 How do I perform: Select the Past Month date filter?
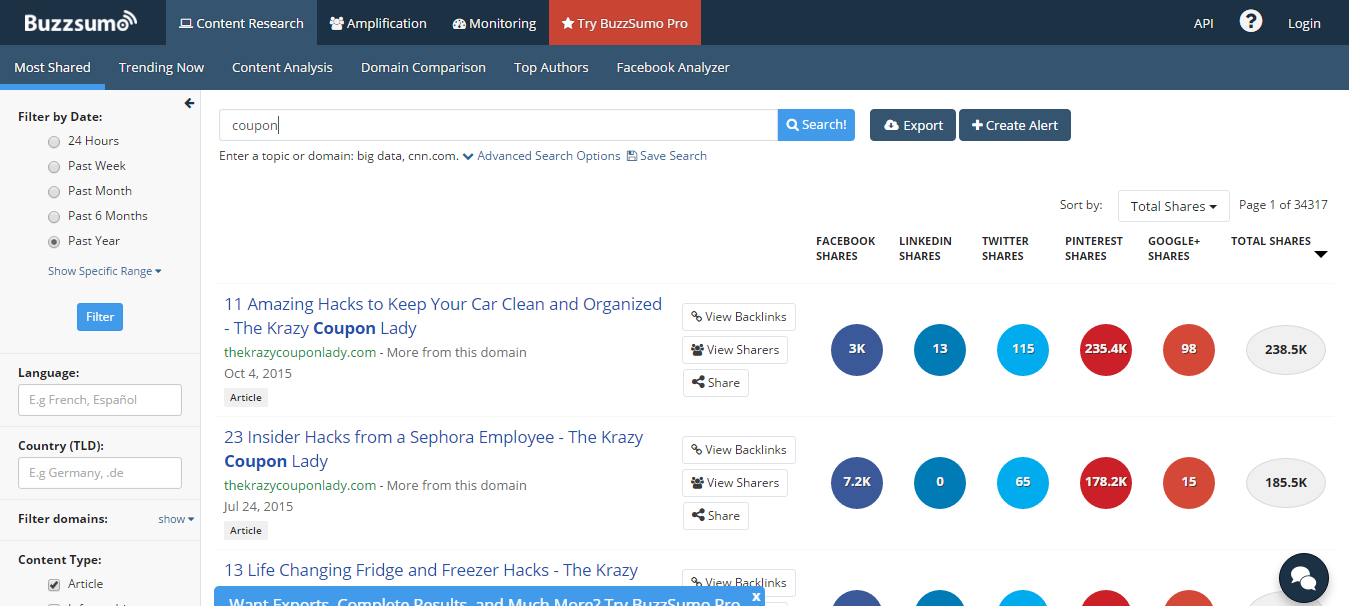click(54, 192)
